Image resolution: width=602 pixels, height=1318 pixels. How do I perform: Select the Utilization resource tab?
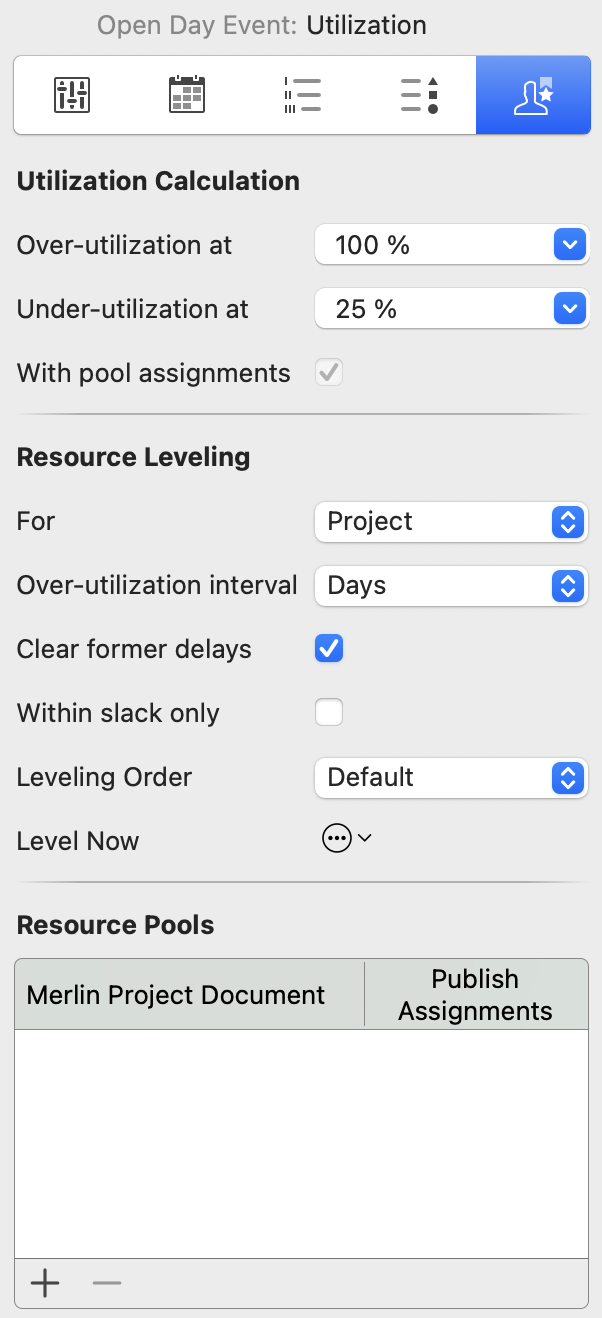pyautogui.click(x=533, y=95)
